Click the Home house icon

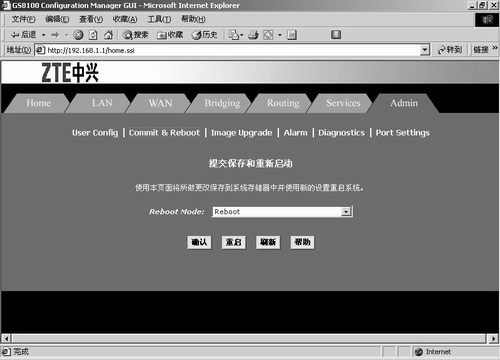[x=108, y=35]
